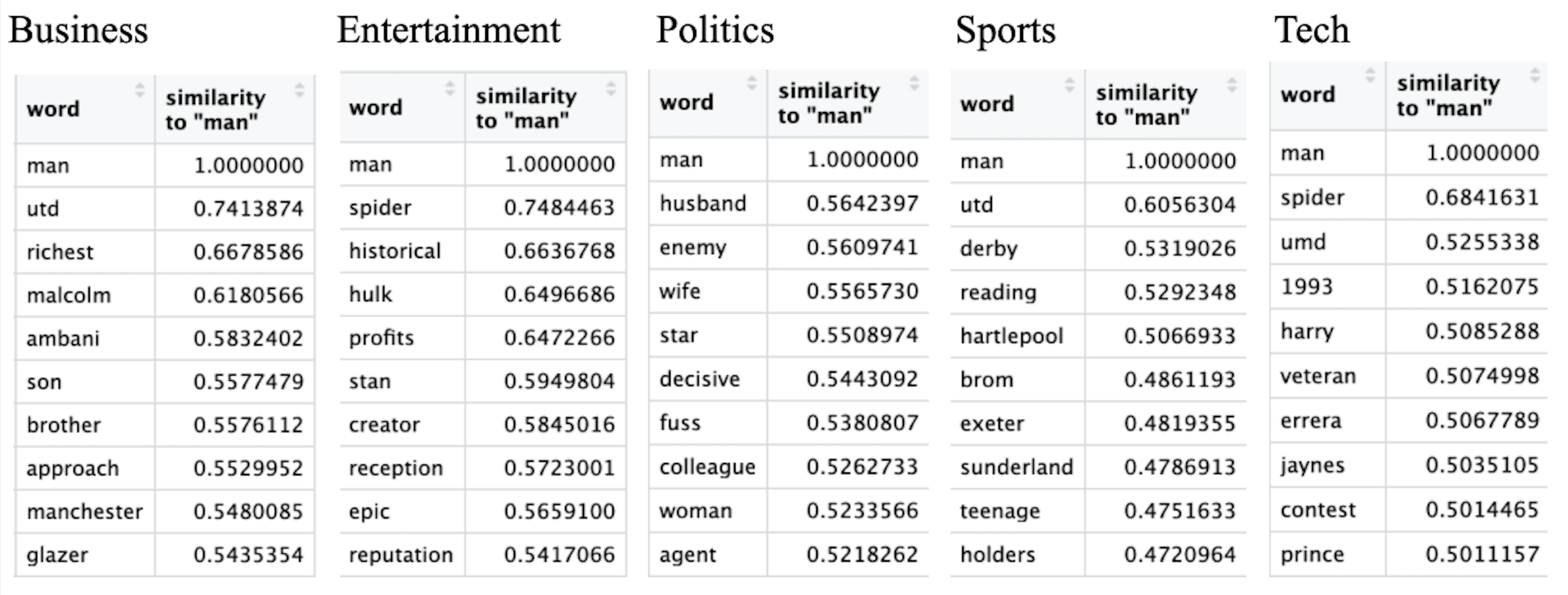Select the "prince" cell in Tech table
The width and height of the screenshot is (1568, 595).
1312,554
